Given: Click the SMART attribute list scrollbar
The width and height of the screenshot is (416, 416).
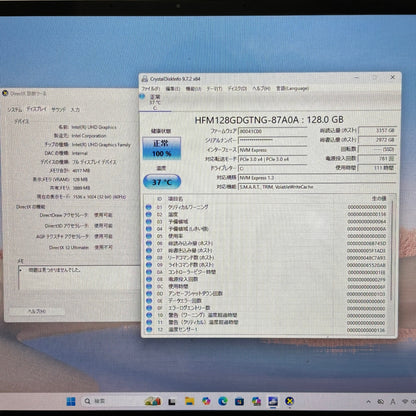Looking at the screenshot, I should pos(392,265).
